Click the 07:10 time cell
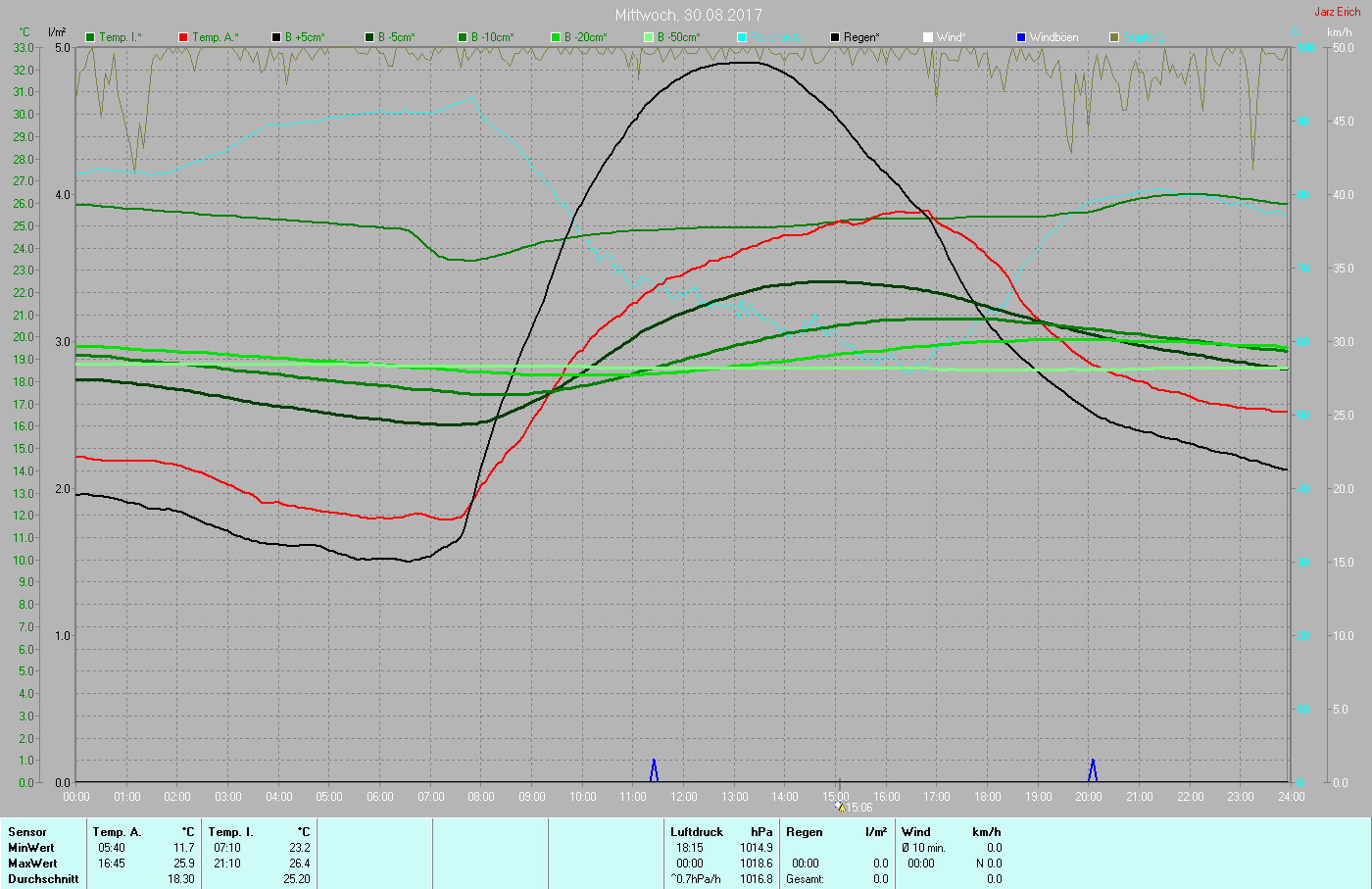This screenshot has width=1372, height=889. pyautogui.click(x=227, y=848)
